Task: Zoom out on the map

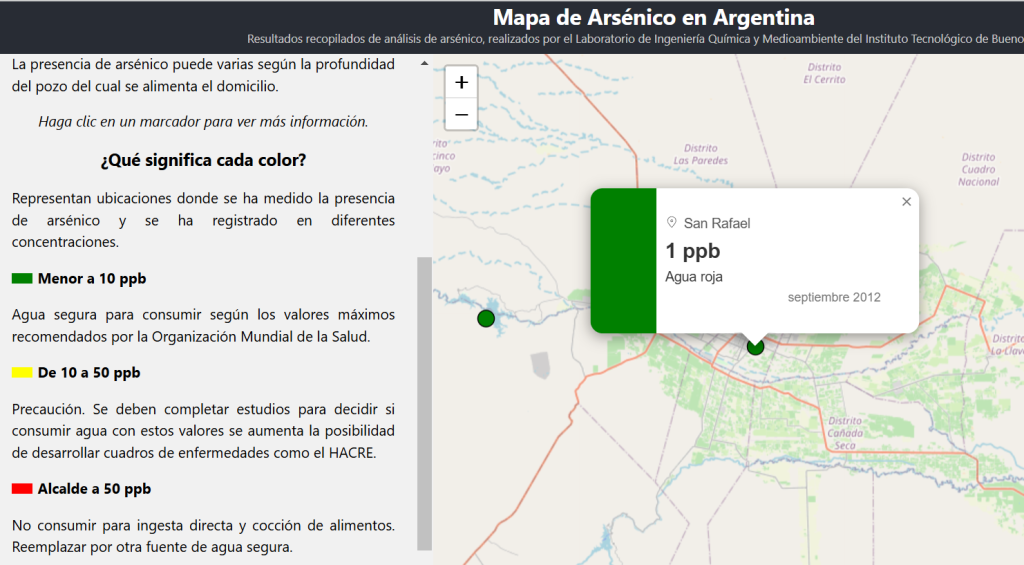Action: click(461, 114)
